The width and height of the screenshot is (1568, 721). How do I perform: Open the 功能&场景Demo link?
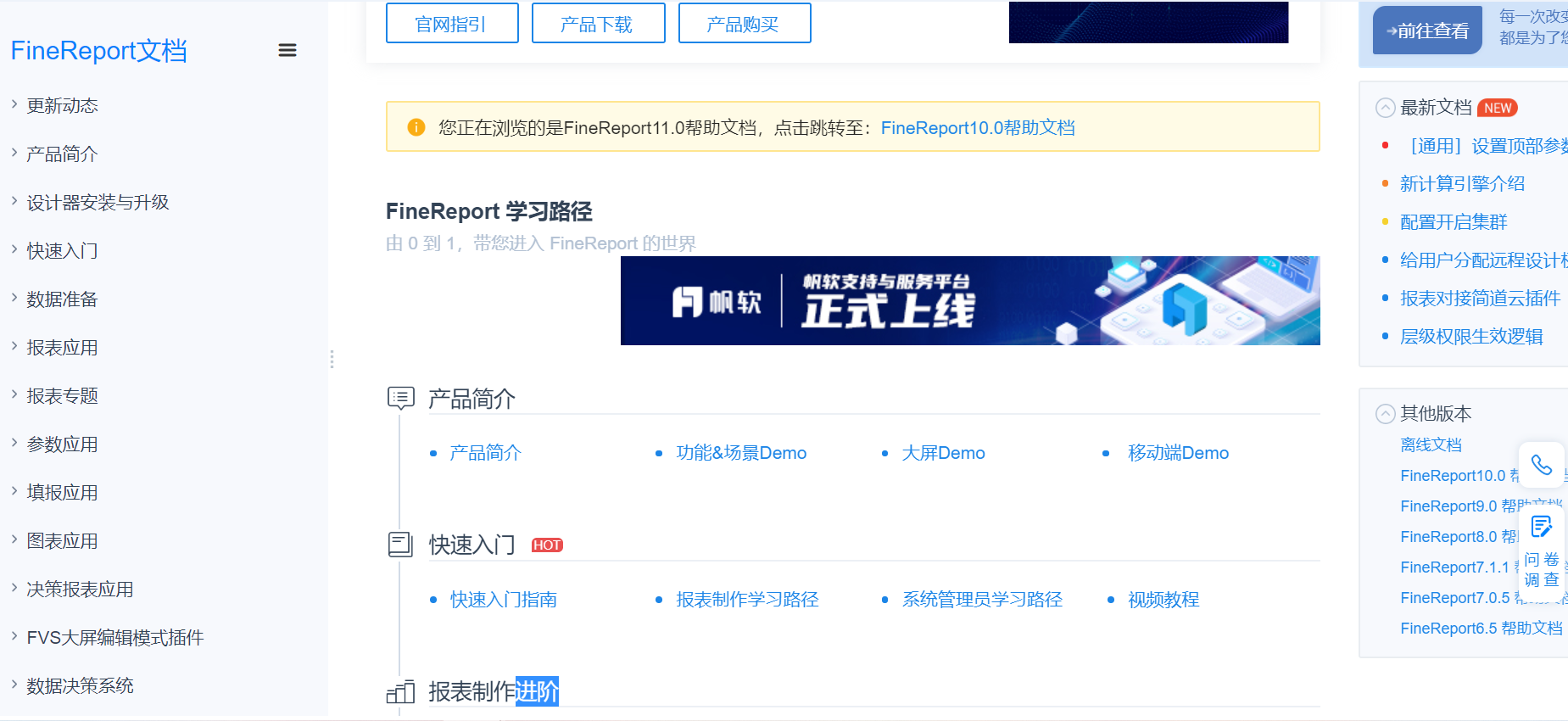click(x=741, y=453)
